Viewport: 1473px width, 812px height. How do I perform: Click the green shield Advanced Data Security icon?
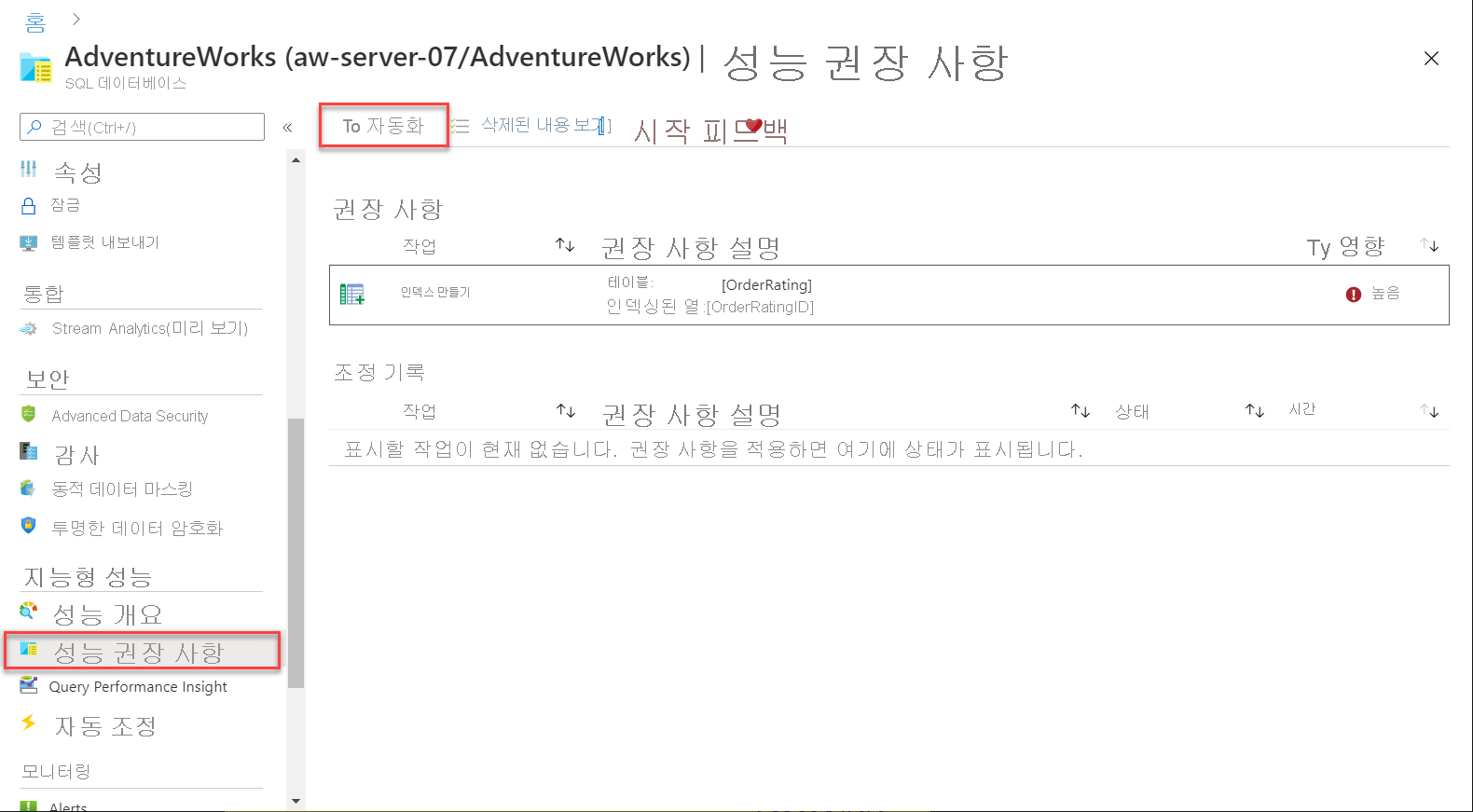(29, 413)
